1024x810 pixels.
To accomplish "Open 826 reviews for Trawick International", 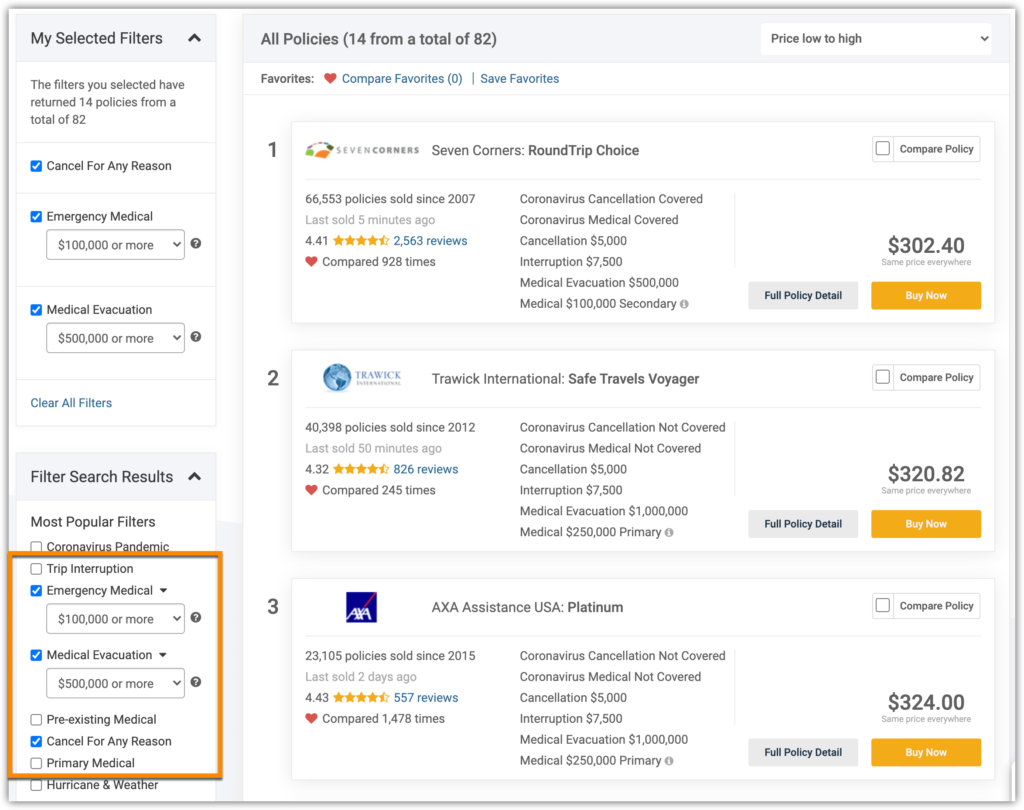I will (426, 469).
